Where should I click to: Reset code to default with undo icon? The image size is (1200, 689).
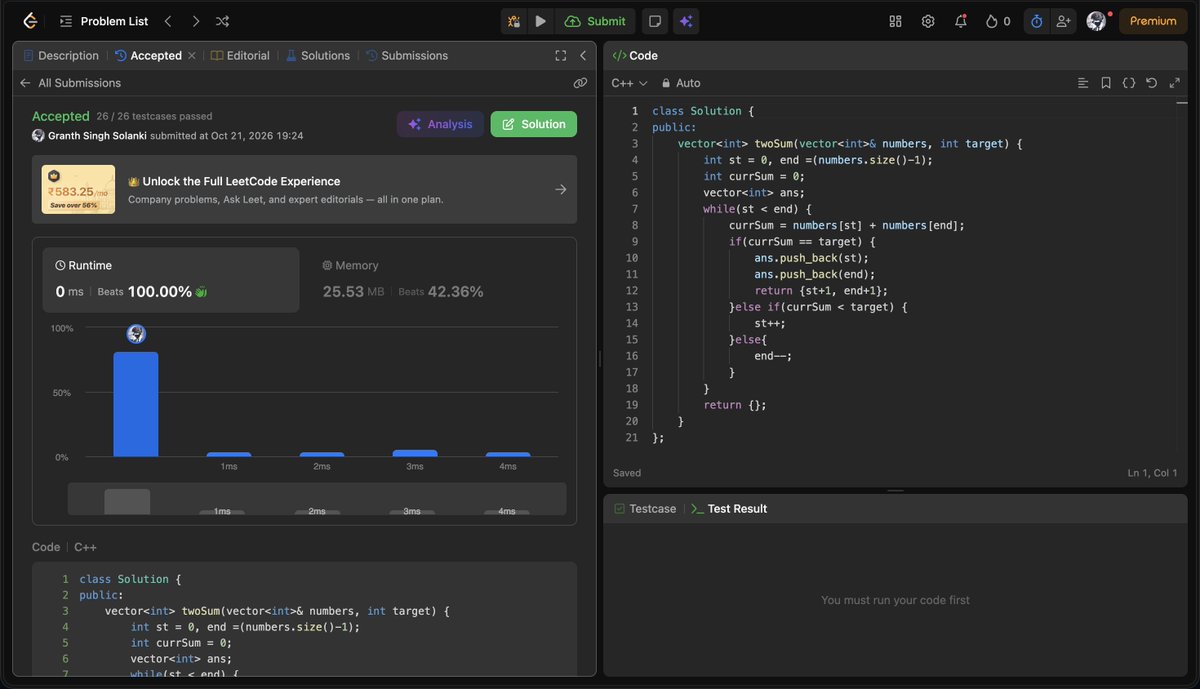coord(1152,83)
